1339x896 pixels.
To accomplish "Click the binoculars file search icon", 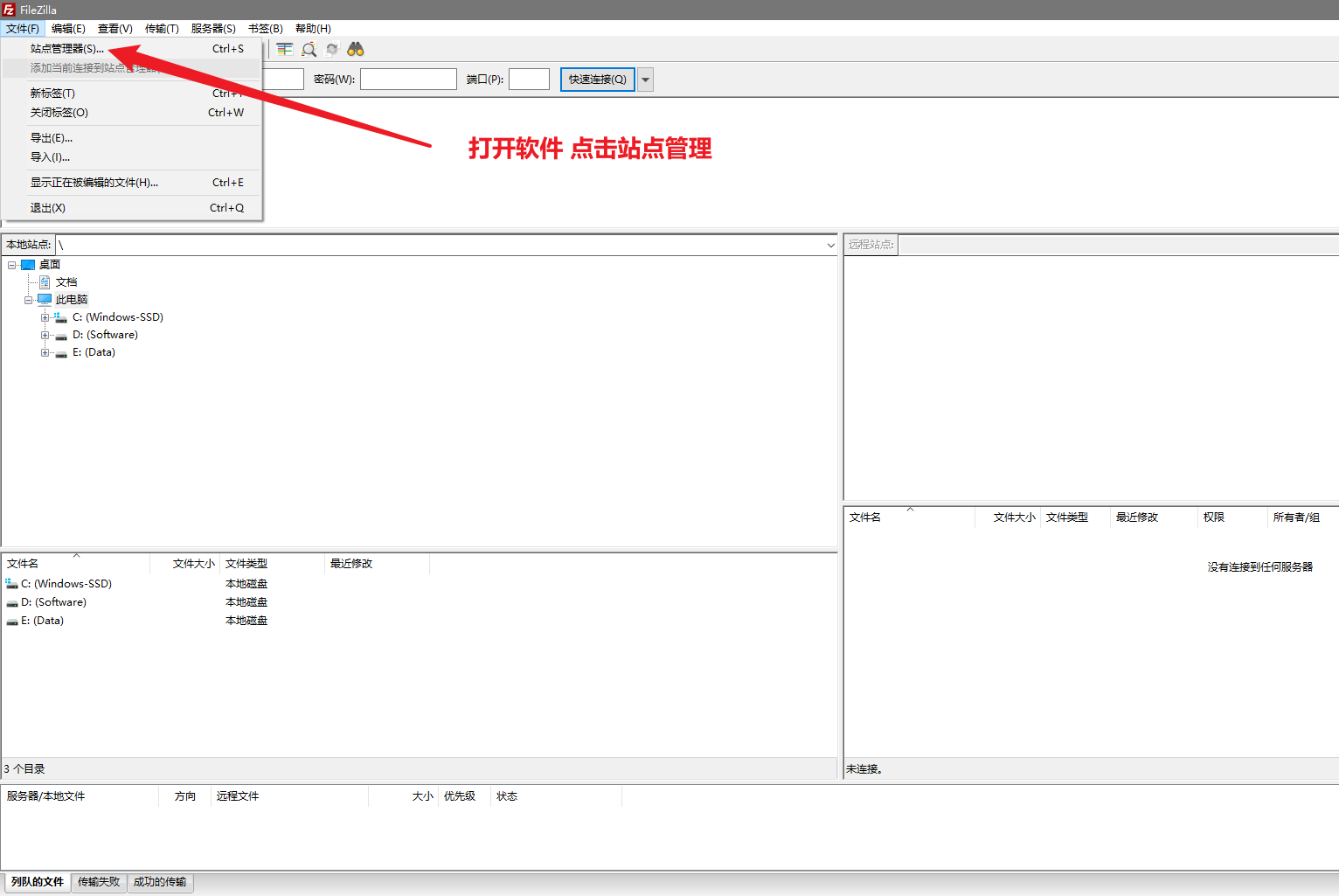I will click(x=356, y=49).
